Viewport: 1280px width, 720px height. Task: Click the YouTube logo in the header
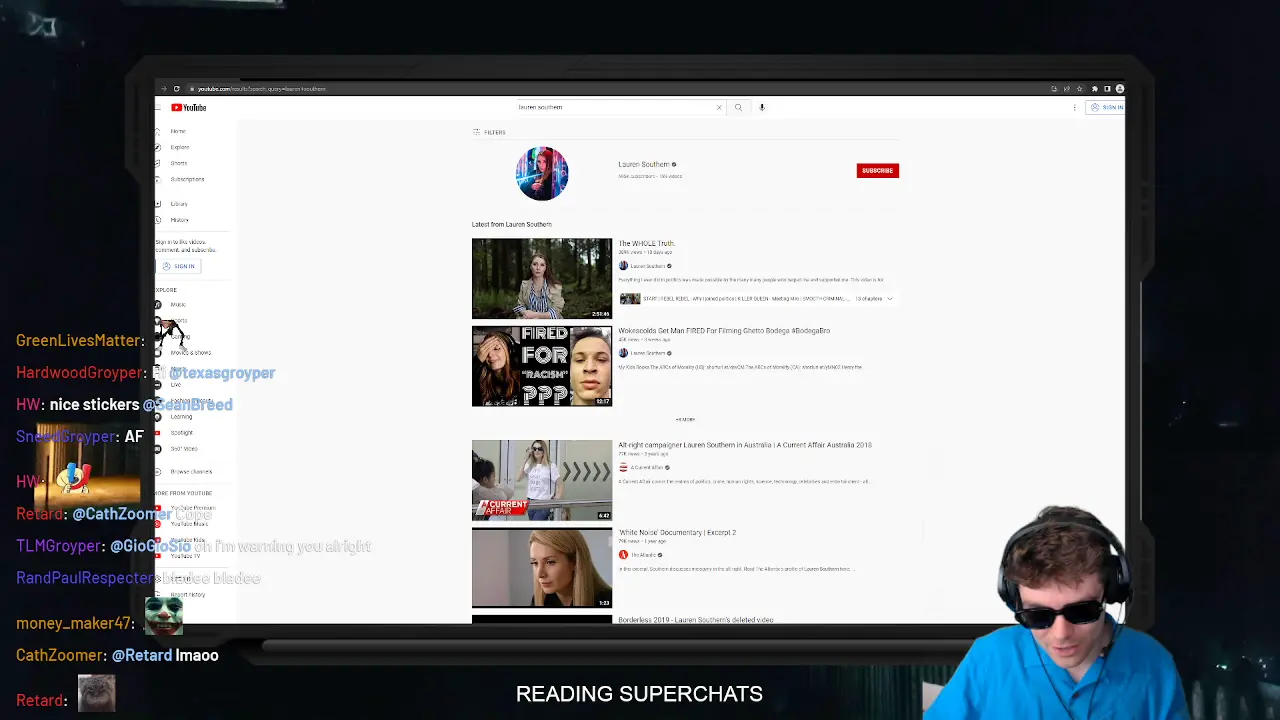point(188,107)
